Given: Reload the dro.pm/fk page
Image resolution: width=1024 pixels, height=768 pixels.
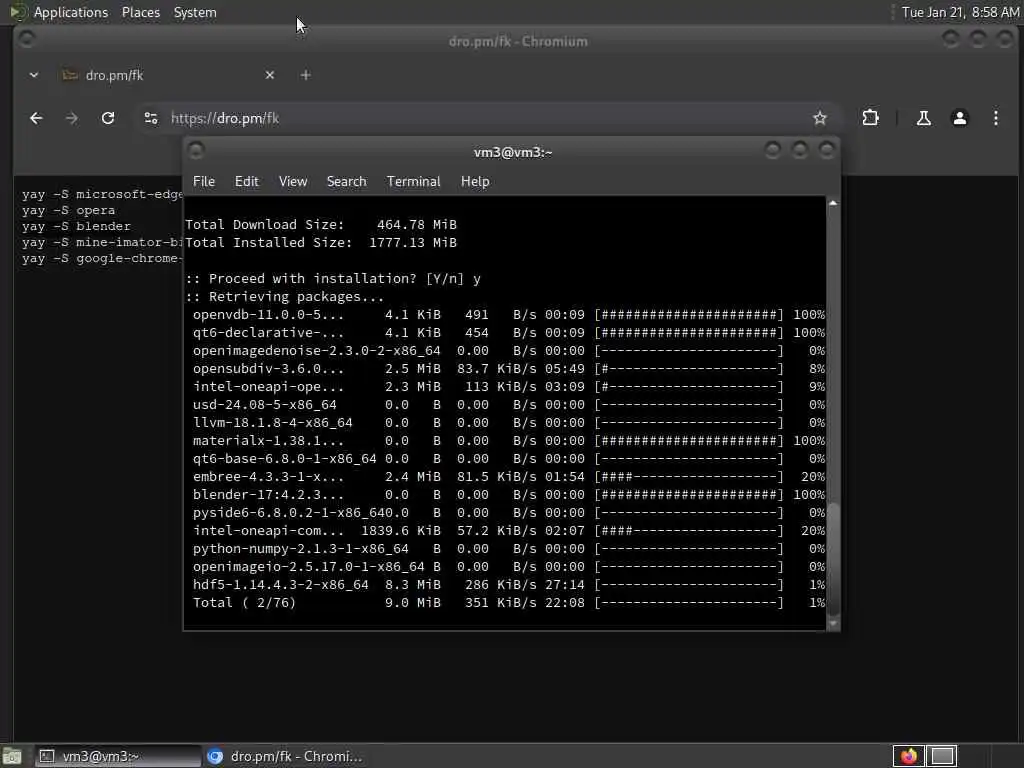Looking at the screenshot, I should [108, 118].
